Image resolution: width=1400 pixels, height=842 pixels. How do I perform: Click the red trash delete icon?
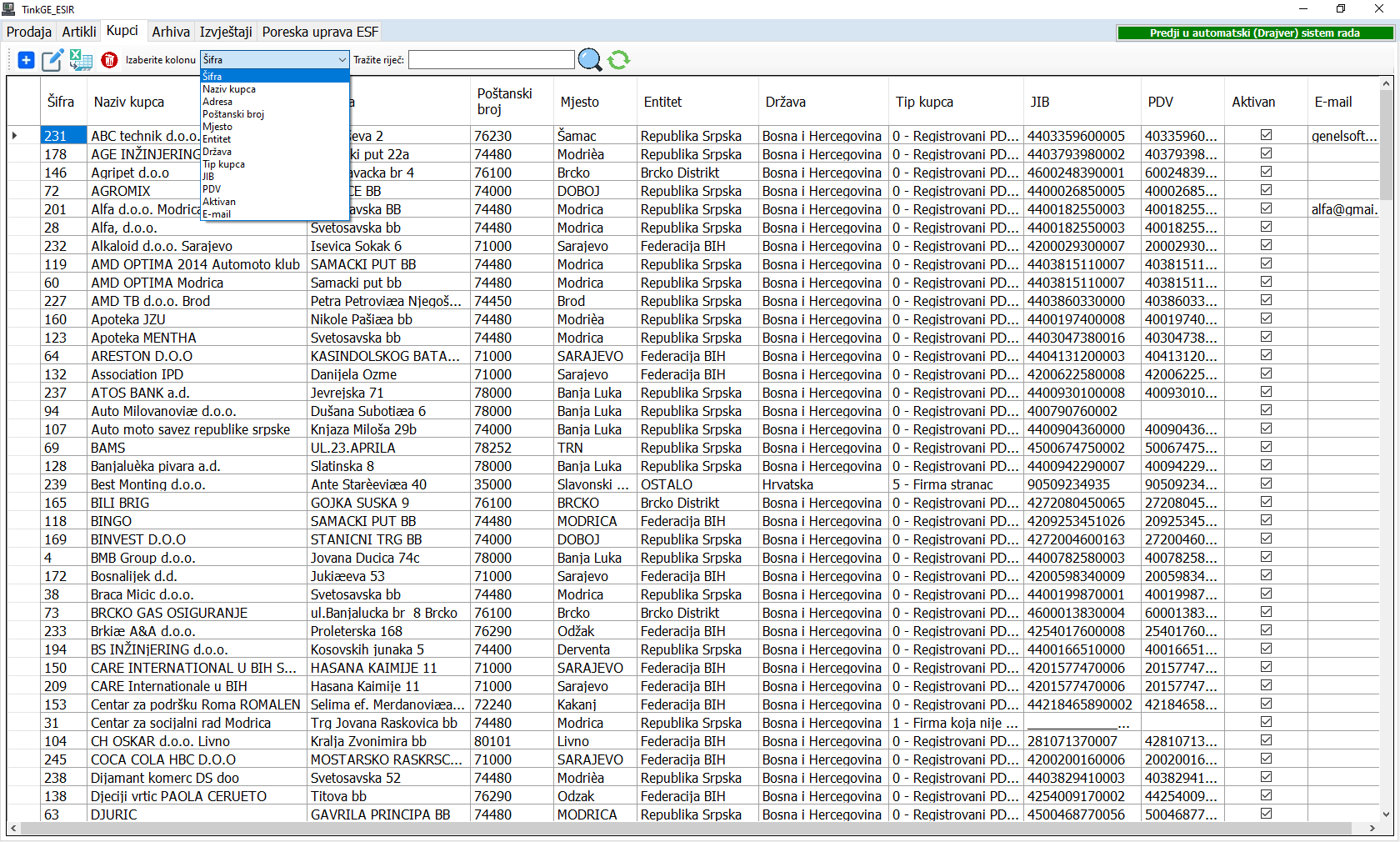click(x=109, y=60)
